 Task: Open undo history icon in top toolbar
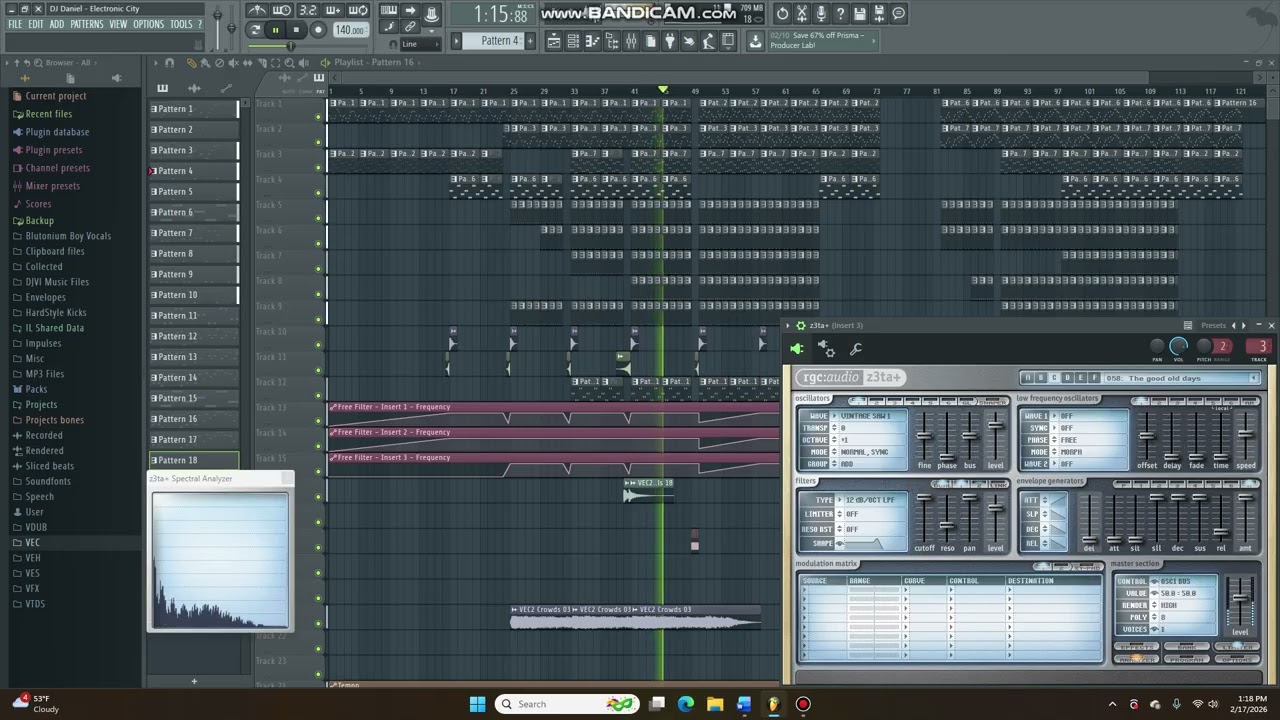tap(782, 13)
